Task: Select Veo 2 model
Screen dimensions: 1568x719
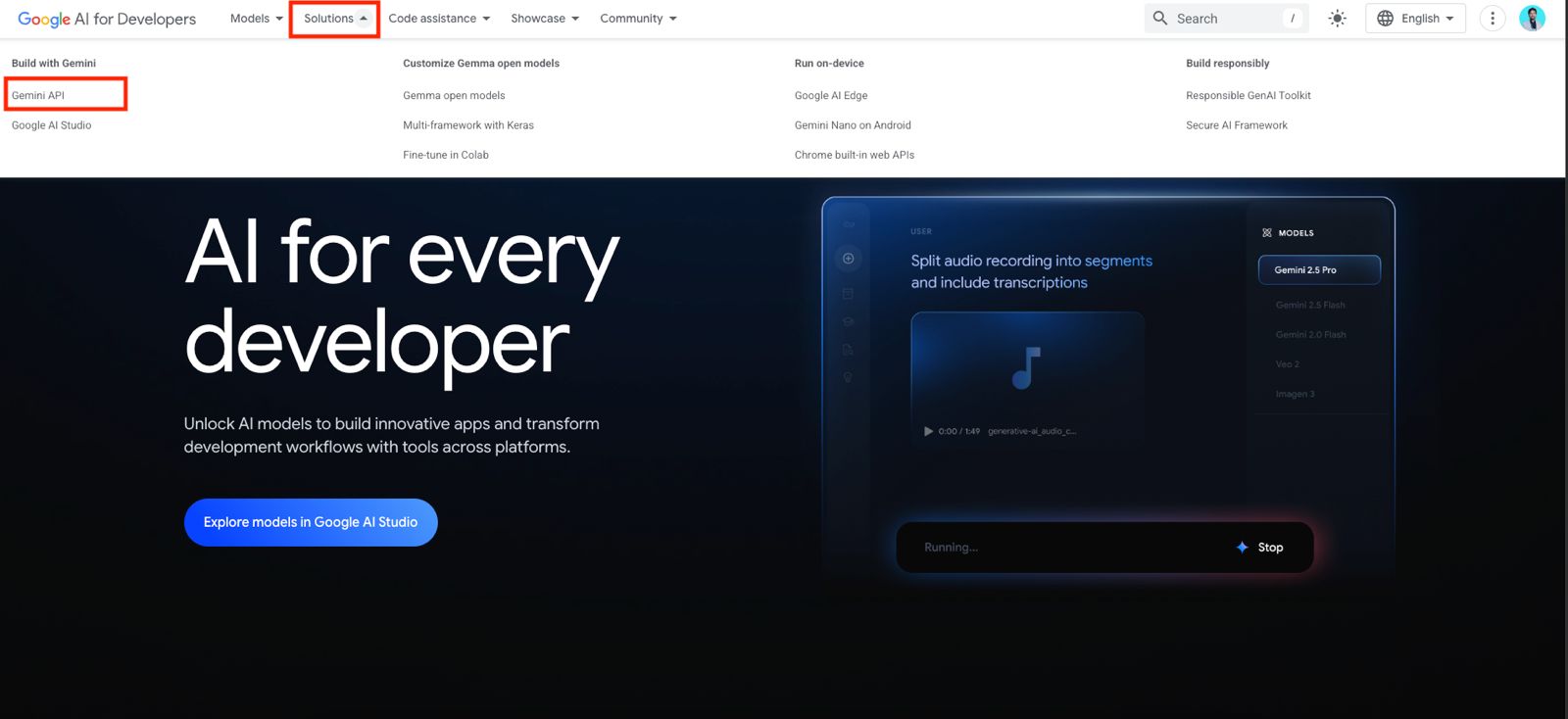Action: [x=1288, y=364]
